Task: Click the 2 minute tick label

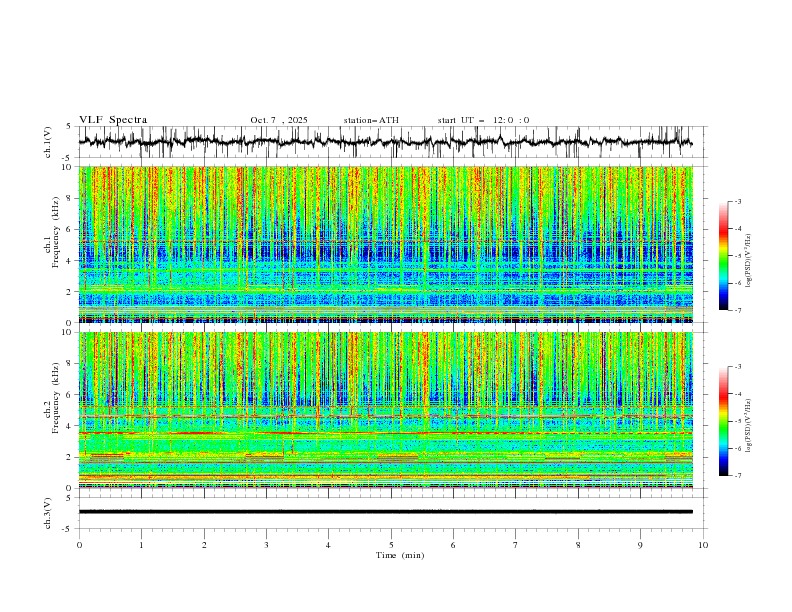Action: 204,545
